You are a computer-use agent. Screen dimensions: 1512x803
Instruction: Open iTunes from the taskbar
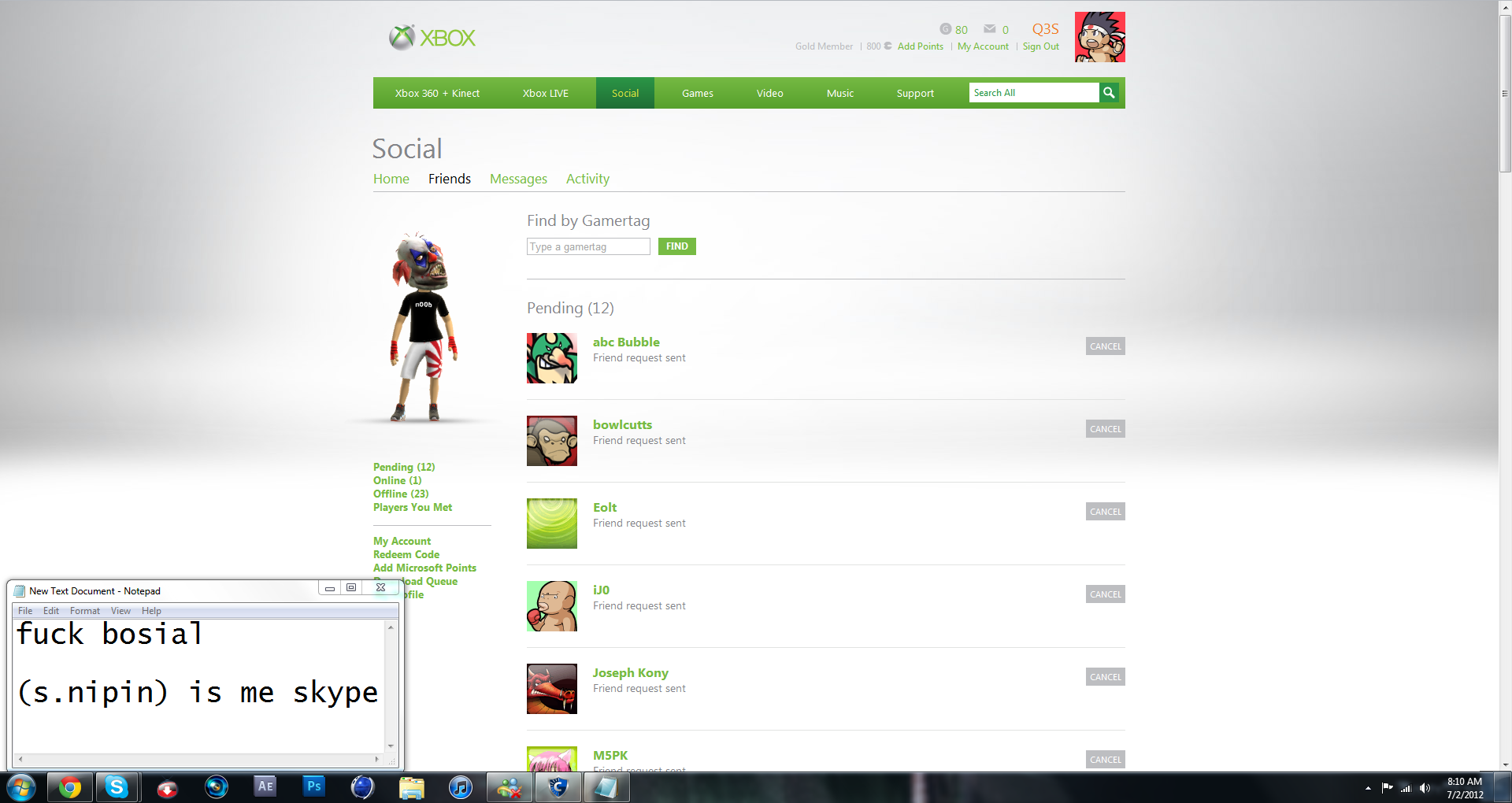(x=461, y=787)
